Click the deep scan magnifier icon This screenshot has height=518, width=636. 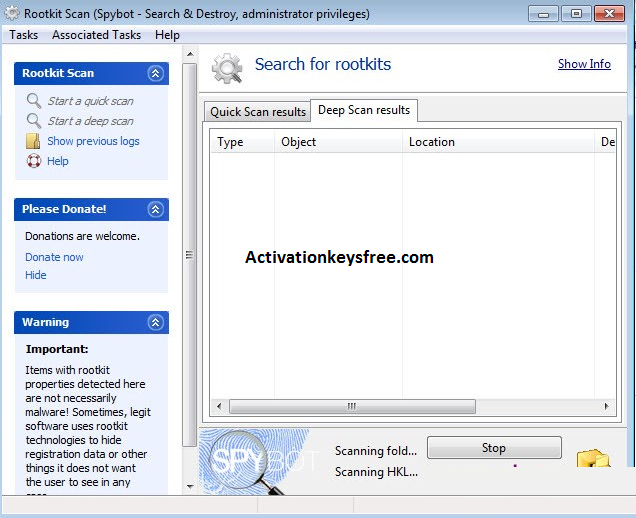click(34, 121)
